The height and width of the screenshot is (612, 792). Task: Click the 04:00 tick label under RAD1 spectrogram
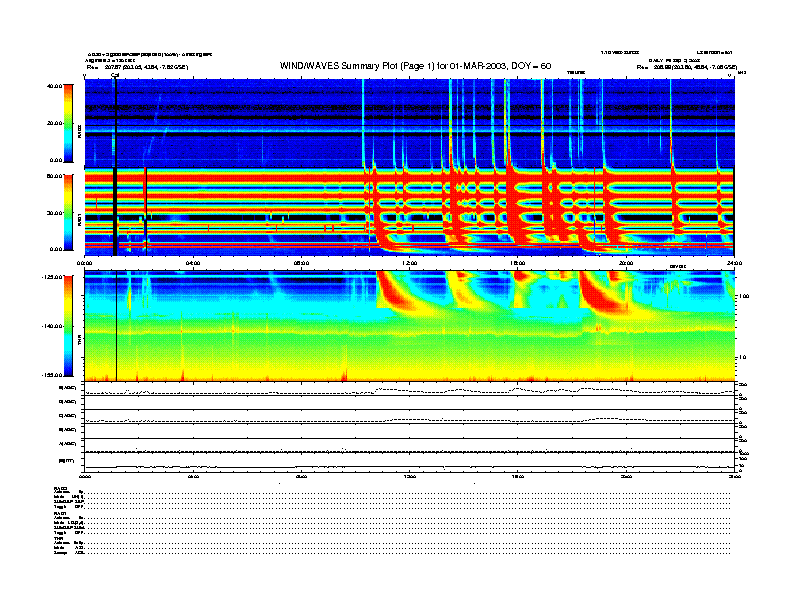pos(193,263)
